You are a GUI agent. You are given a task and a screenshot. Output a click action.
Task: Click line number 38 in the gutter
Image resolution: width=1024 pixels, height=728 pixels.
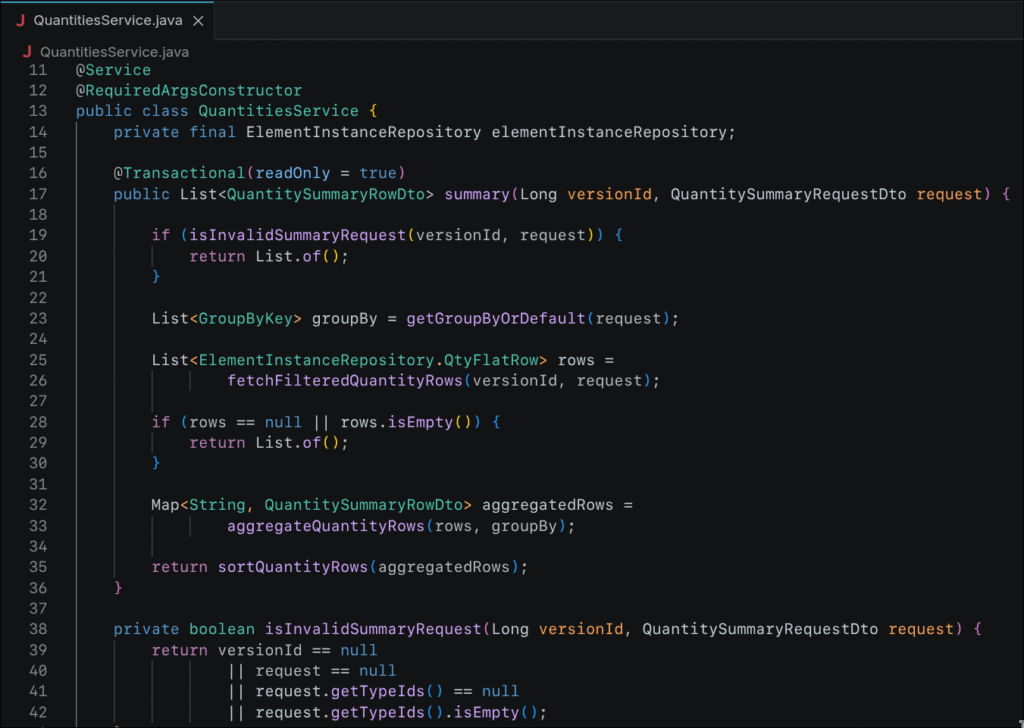coord(38,629)
